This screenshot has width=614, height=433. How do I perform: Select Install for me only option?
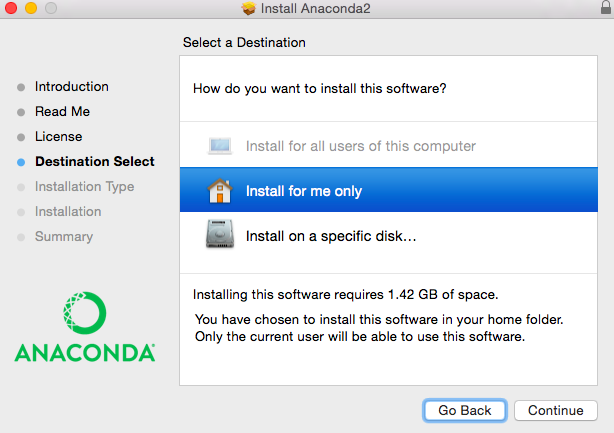(x=388, y=190)
